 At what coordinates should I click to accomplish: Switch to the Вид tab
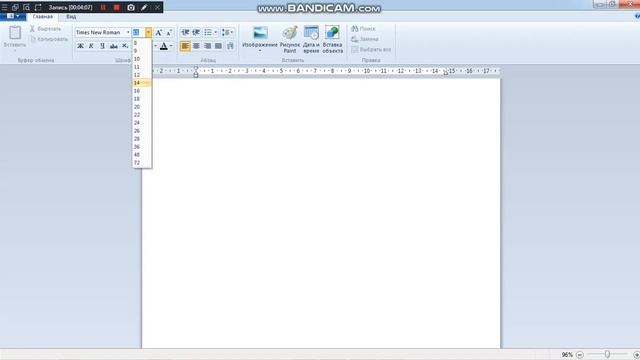pyautogui.click(x=71, y=17)
